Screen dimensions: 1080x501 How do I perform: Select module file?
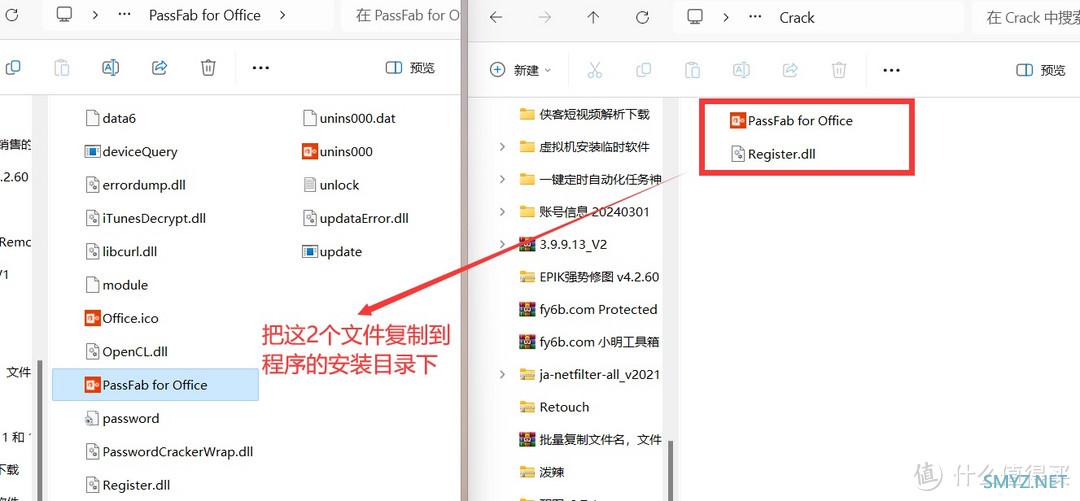point(116,285)
